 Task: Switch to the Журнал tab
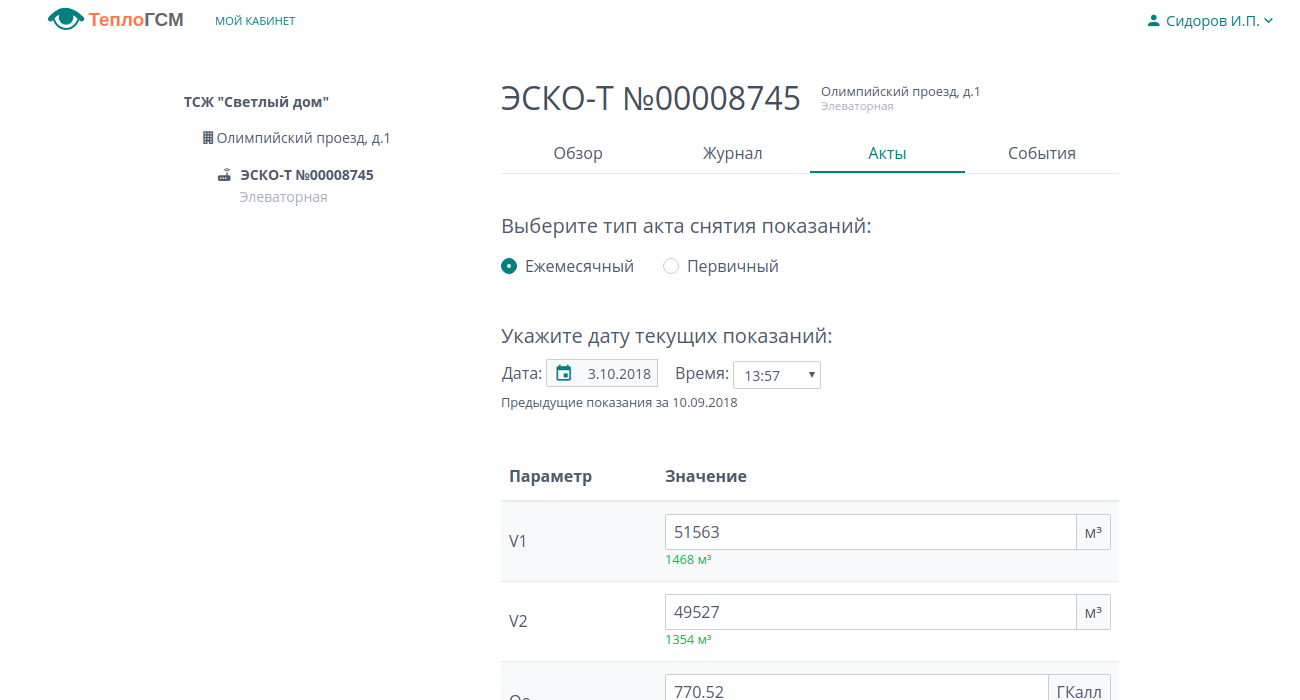click(x=732, y=153)
